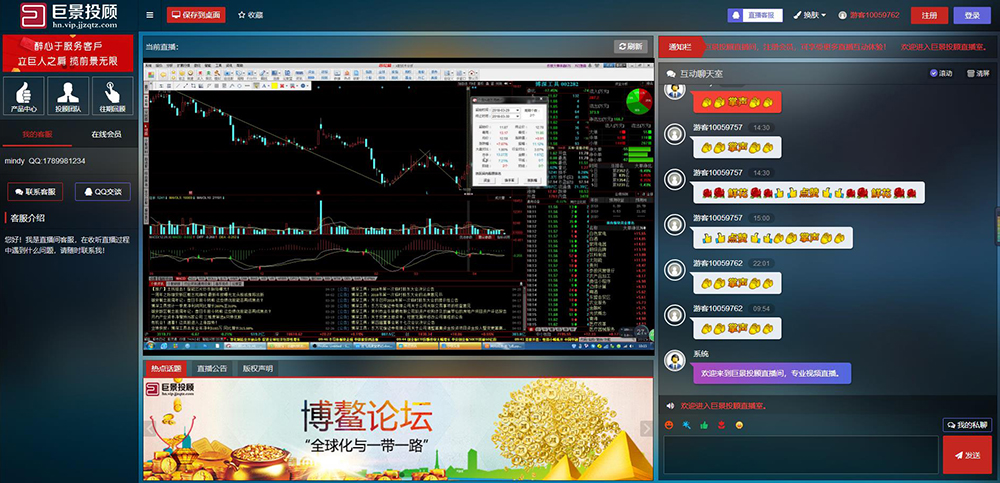Click the system welcome message bubble
The width and height of the screenshot is (1000, 483).
772,373
